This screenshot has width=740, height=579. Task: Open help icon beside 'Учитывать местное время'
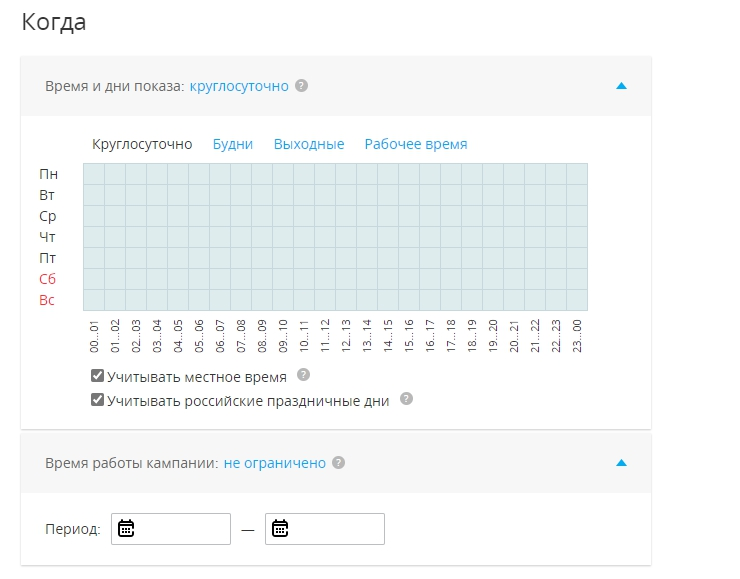303,375
